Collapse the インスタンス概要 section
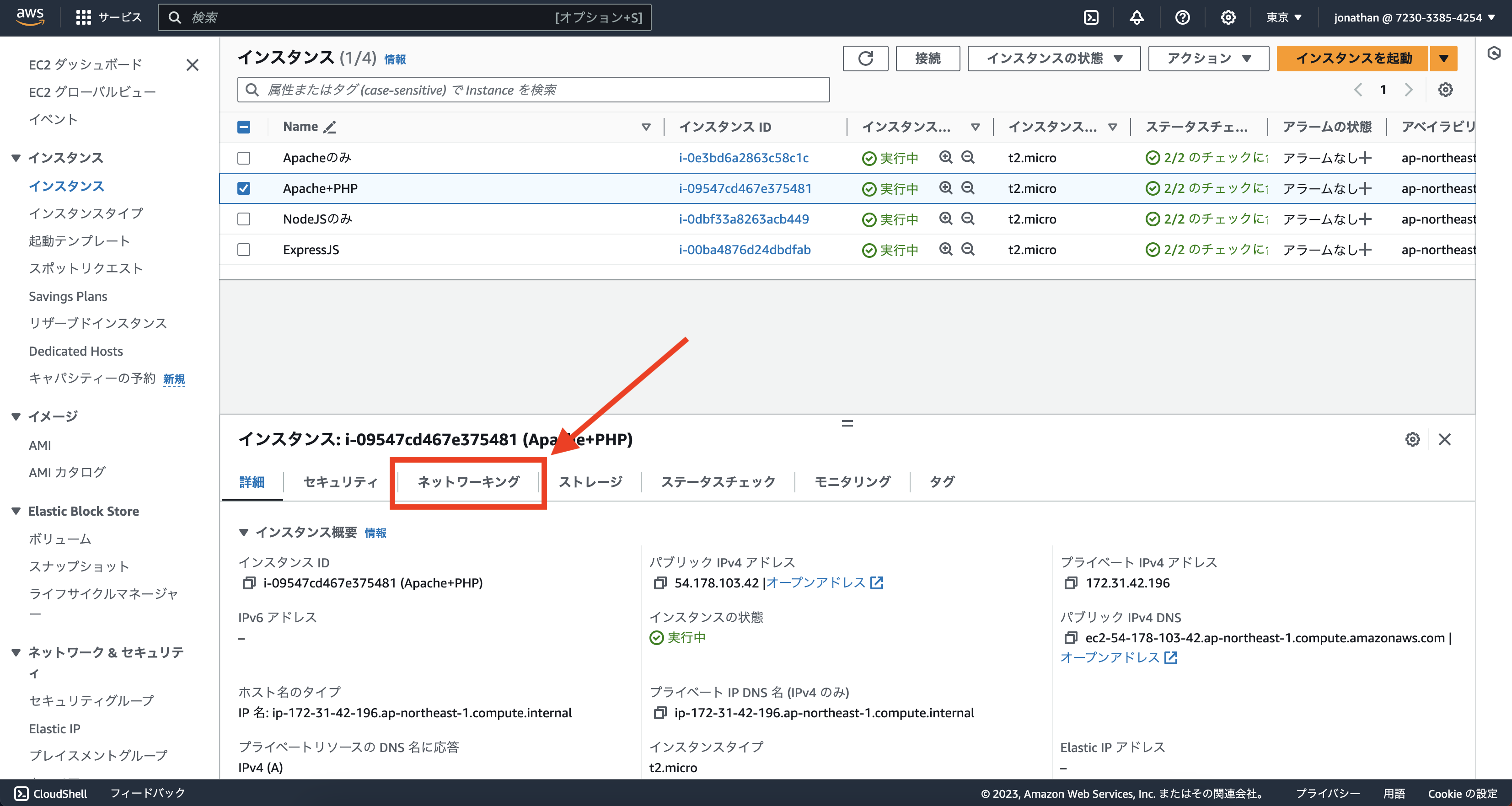 pos(245,533)
